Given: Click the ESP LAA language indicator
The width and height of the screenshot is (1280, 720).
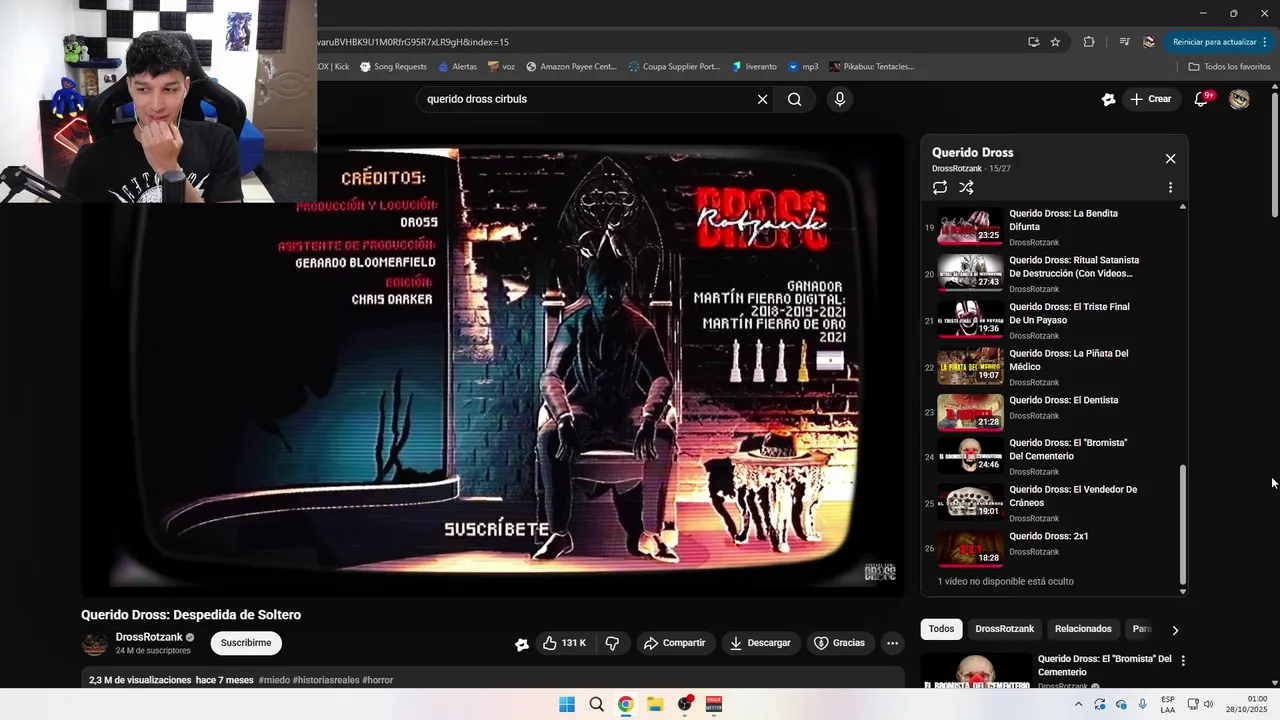Looking at the screenshot, I should (1168, 704).
